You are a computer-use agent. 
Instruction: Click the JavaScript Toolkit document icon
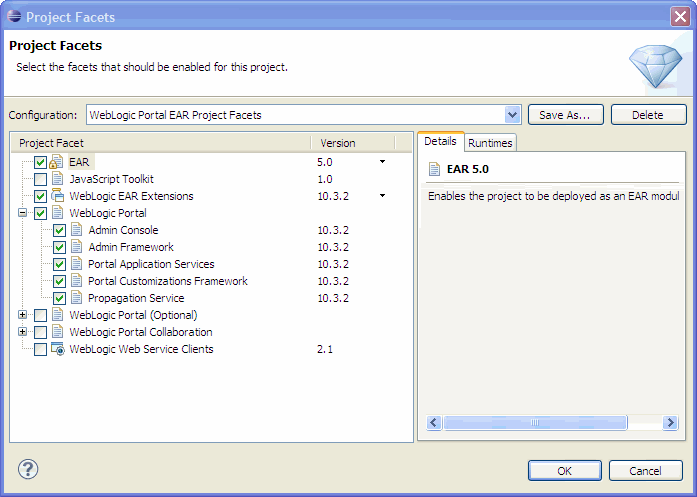tap(57, 179)
